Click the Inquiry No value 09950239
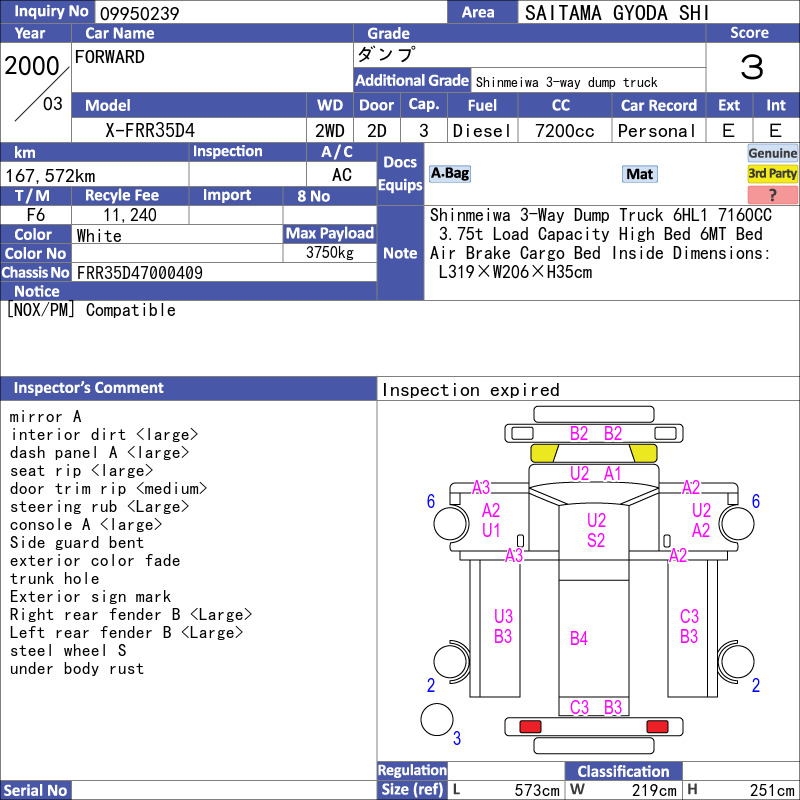The width and height of the screenshot is (800, 800). (x=139, y=13)
